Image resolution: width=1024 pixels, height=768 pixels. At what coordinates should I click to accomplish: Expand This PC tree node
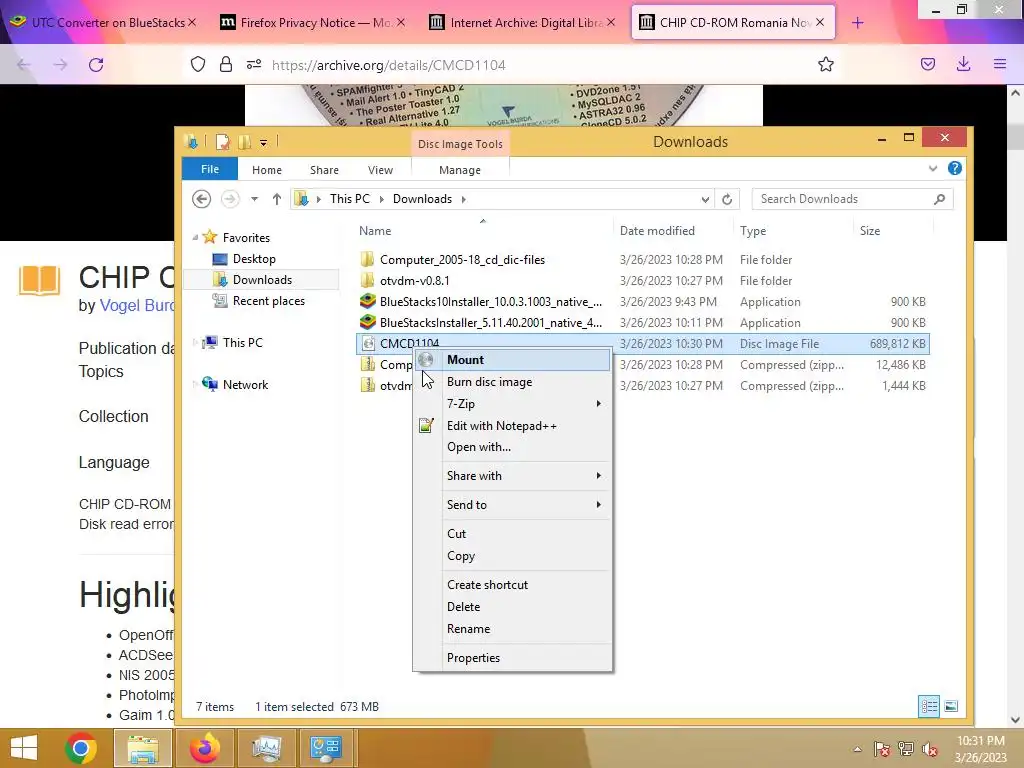pyautogui.click(x=195, y=342)
